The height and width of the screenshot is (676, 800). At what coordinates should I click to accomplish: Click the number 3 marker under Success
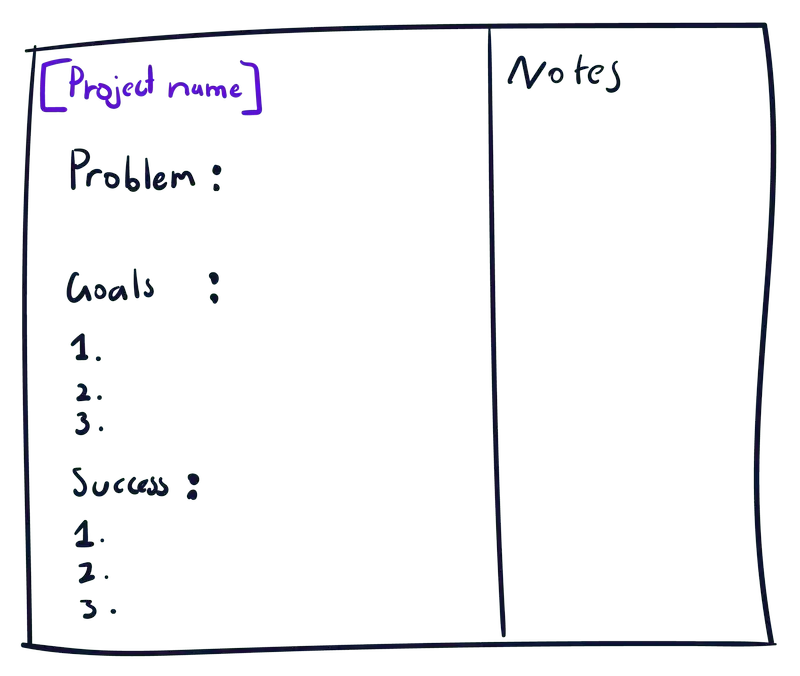[89, 608]
